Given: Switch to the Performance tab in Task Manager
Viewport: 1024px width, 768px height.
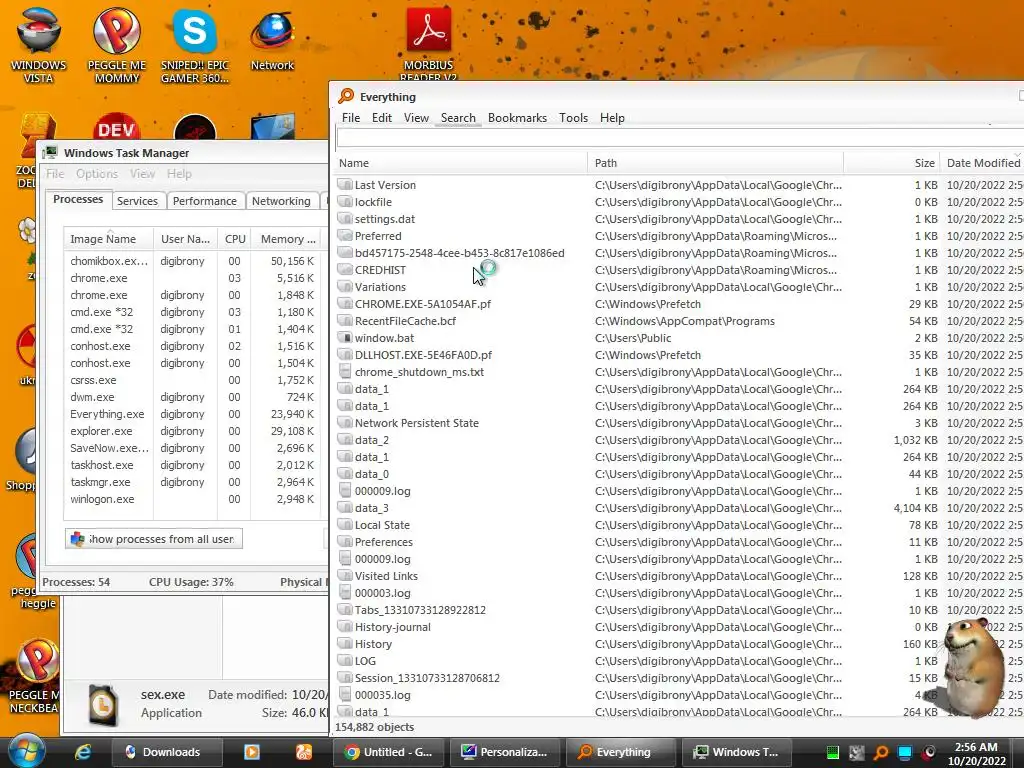Looking at the screenshot, I should [x=204, y=201].
